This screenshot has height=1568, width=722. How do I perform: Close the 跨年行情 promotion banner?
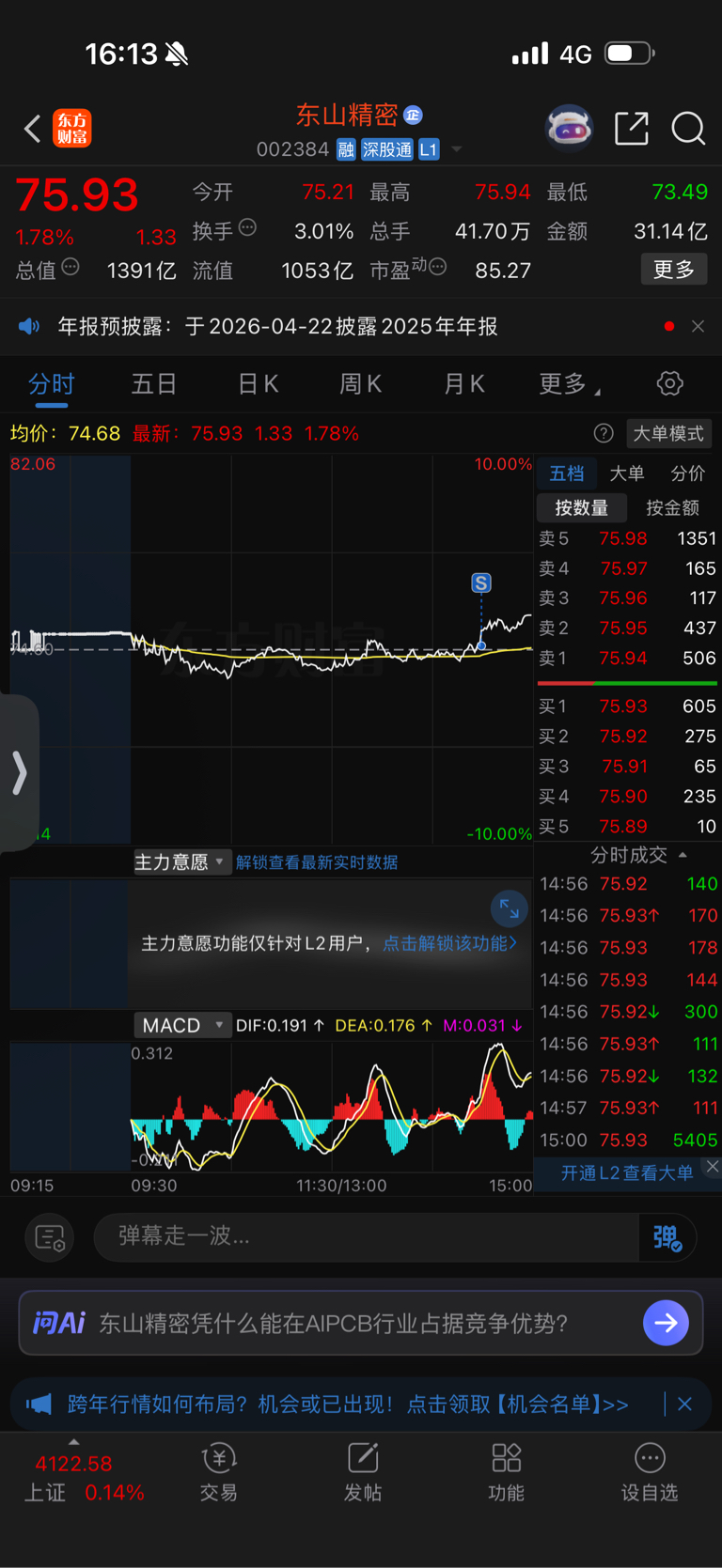[x=684, y=1404]
